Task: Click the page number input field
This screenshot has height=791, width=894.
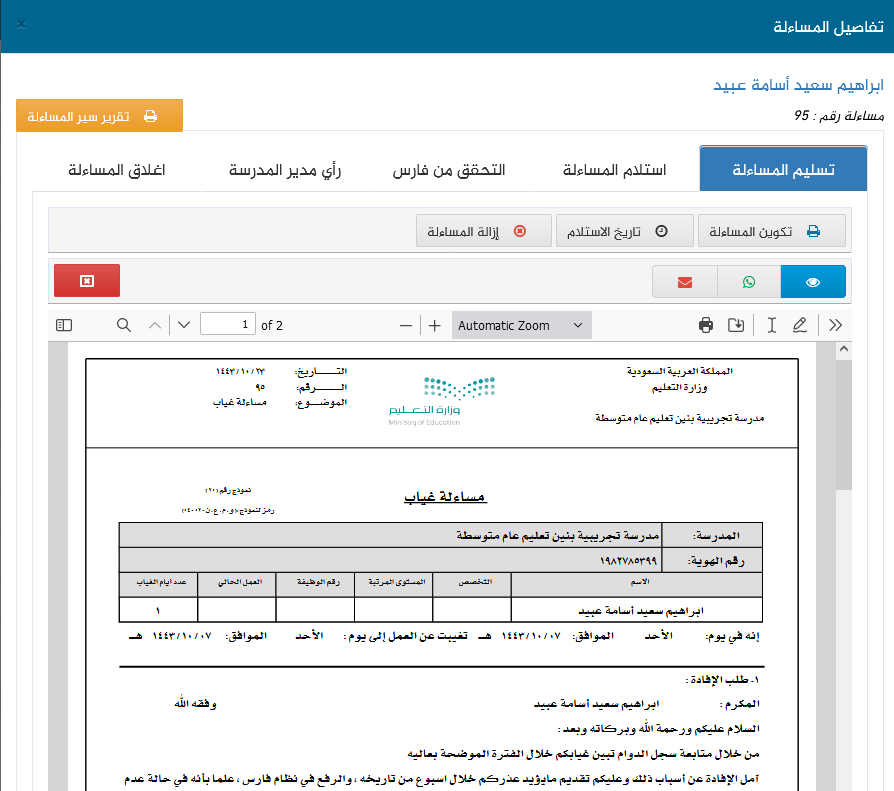Action: pos(228,325)
